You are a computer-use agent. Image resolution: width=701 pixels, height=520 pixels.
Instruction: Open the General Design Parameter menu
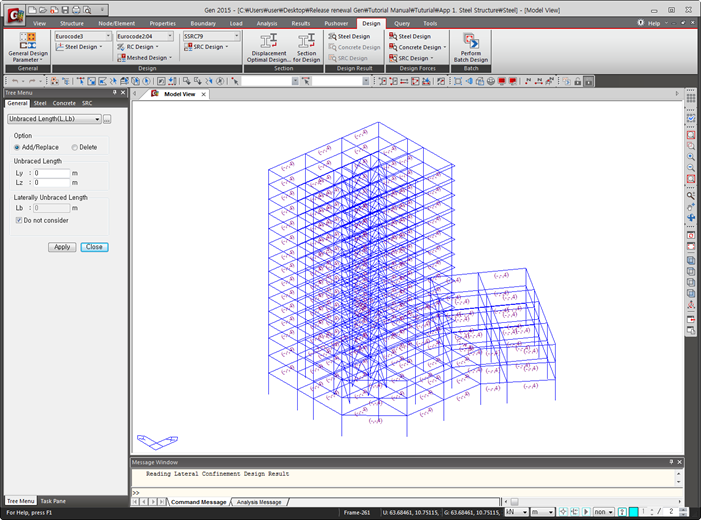(28, 47)
